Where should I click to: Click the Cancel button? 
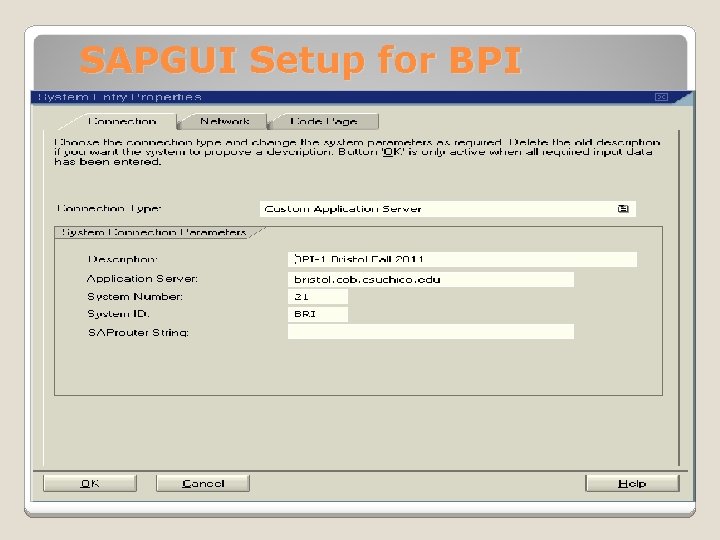[x=203, y=483]
